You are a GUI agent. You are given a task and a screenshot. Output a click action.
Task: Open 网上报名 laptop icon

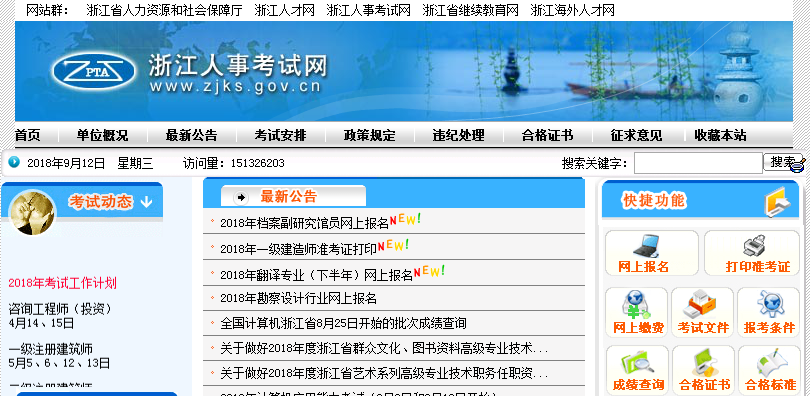coord(646,246)
